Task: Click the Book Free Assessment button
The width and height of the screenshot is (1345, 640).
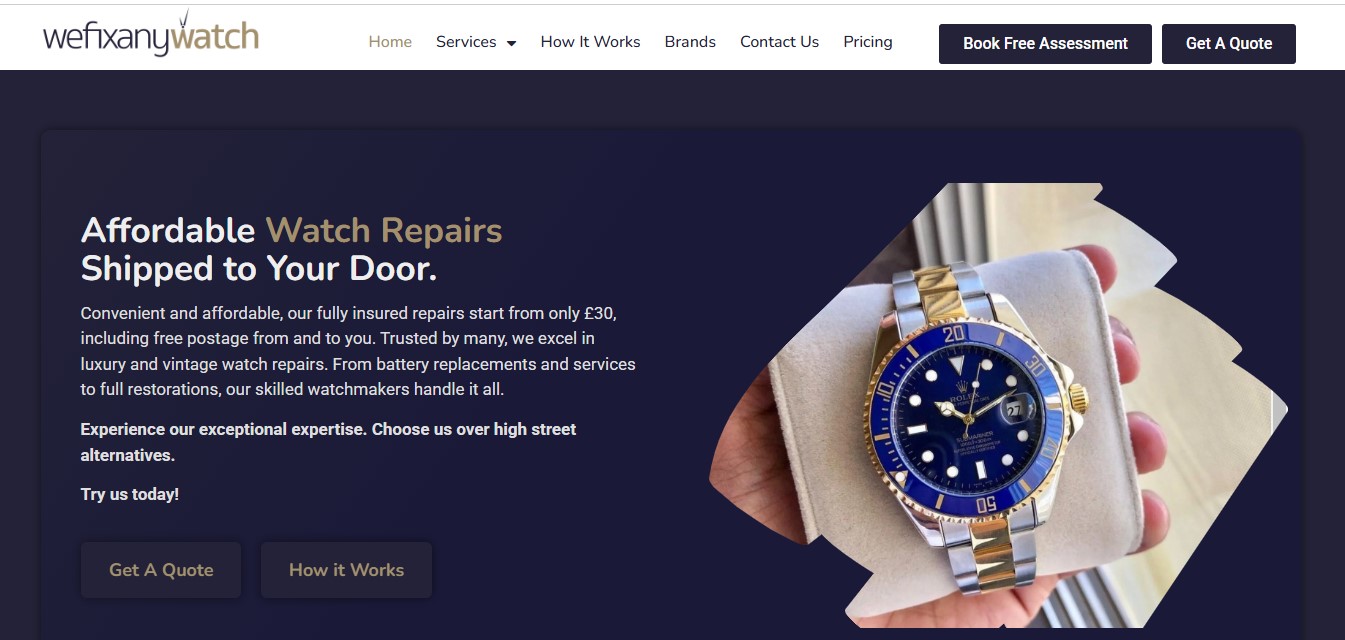Action: 1045,44
